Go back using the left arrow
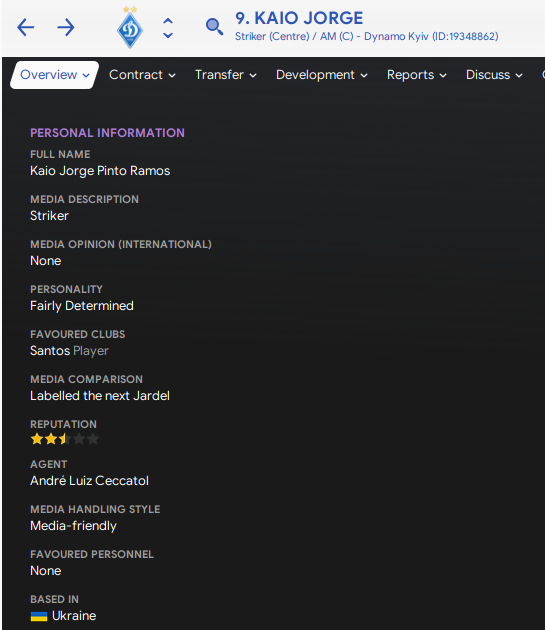The height and width of the screenshot is (630, 545). (26, 27)
